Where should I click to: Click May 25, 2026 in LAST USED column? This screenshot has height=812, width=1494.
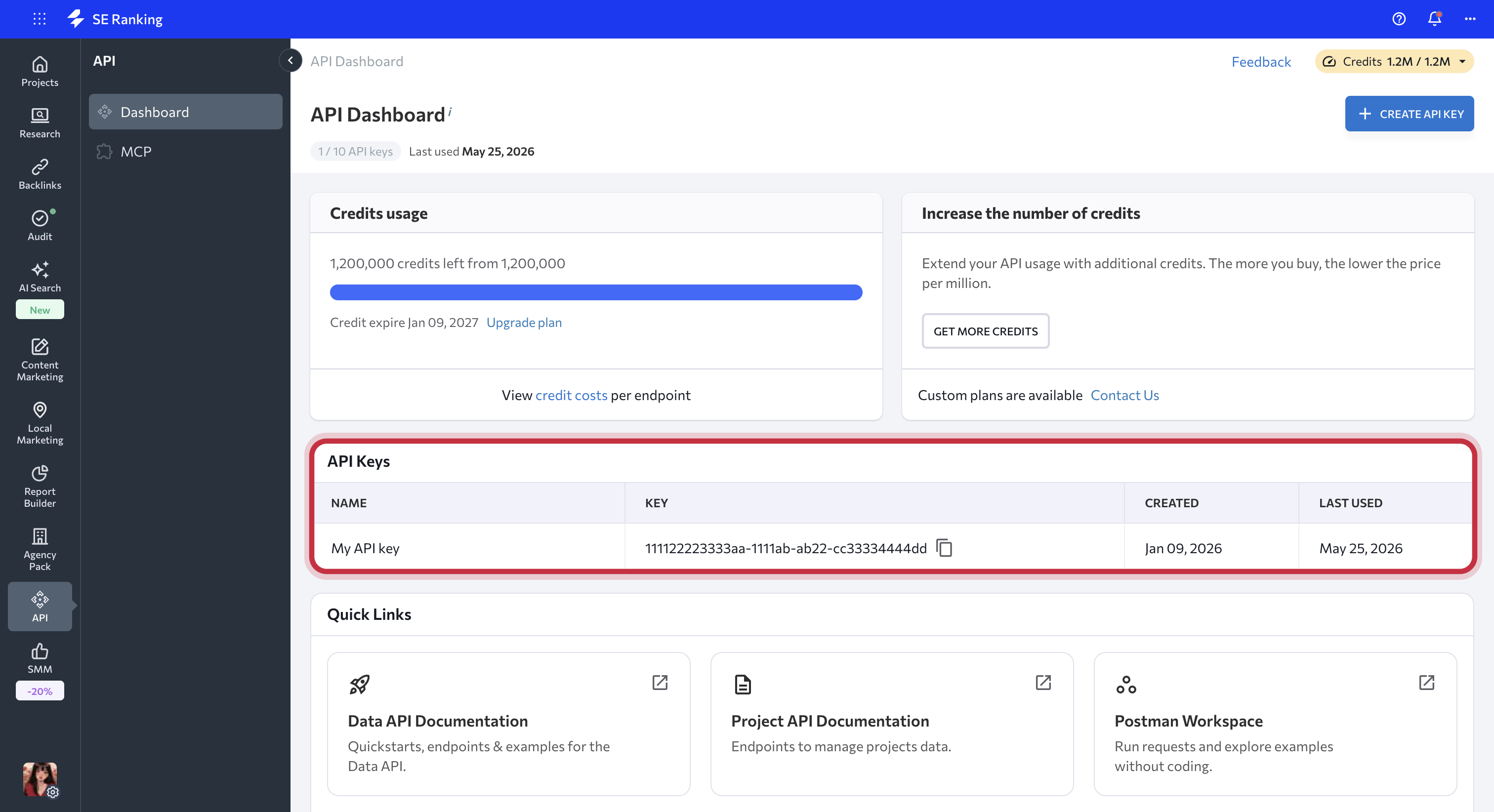pos(1360,548)
